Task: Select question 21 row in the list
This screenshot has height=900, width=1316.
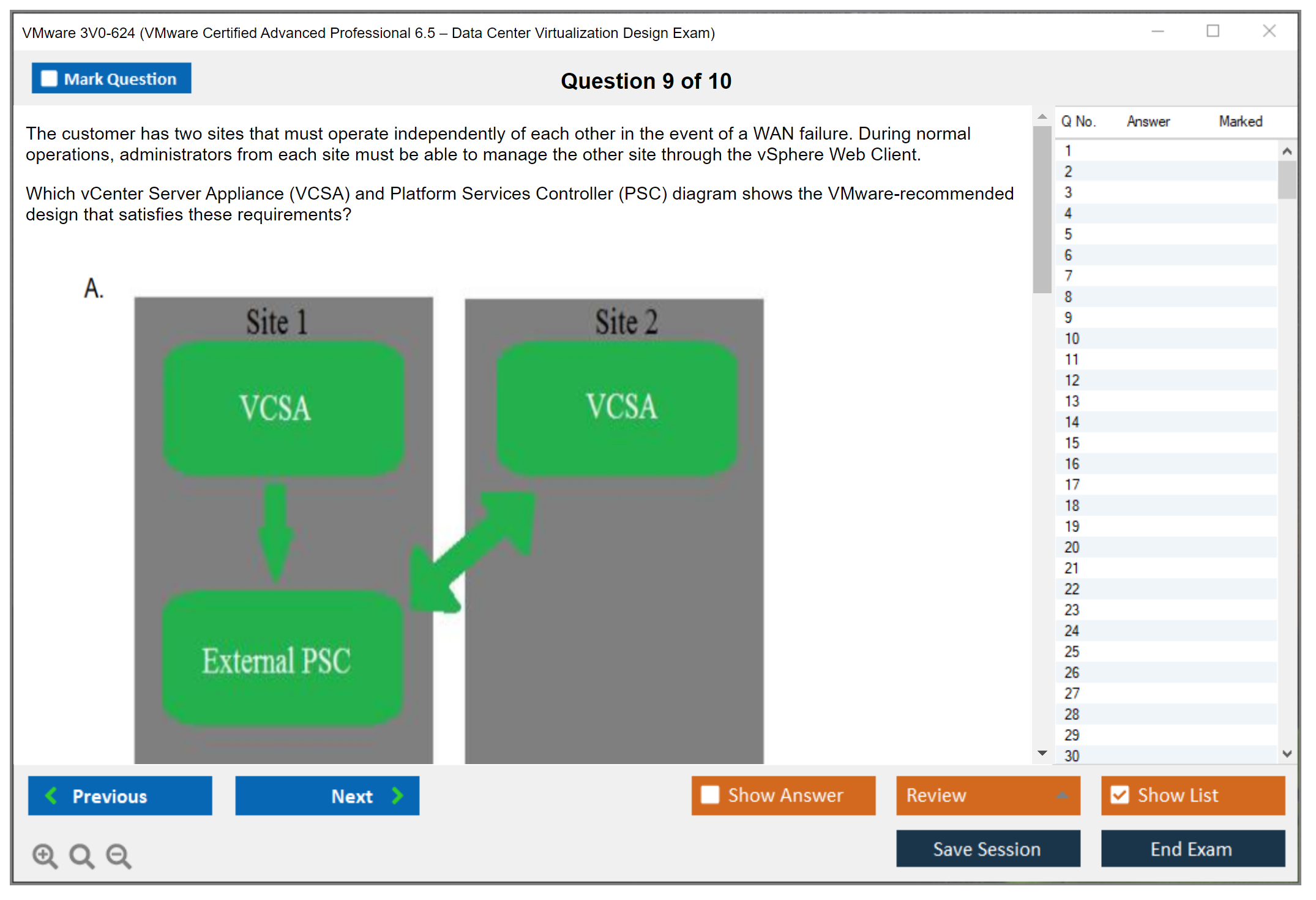Action: (x=1072, y=568)
